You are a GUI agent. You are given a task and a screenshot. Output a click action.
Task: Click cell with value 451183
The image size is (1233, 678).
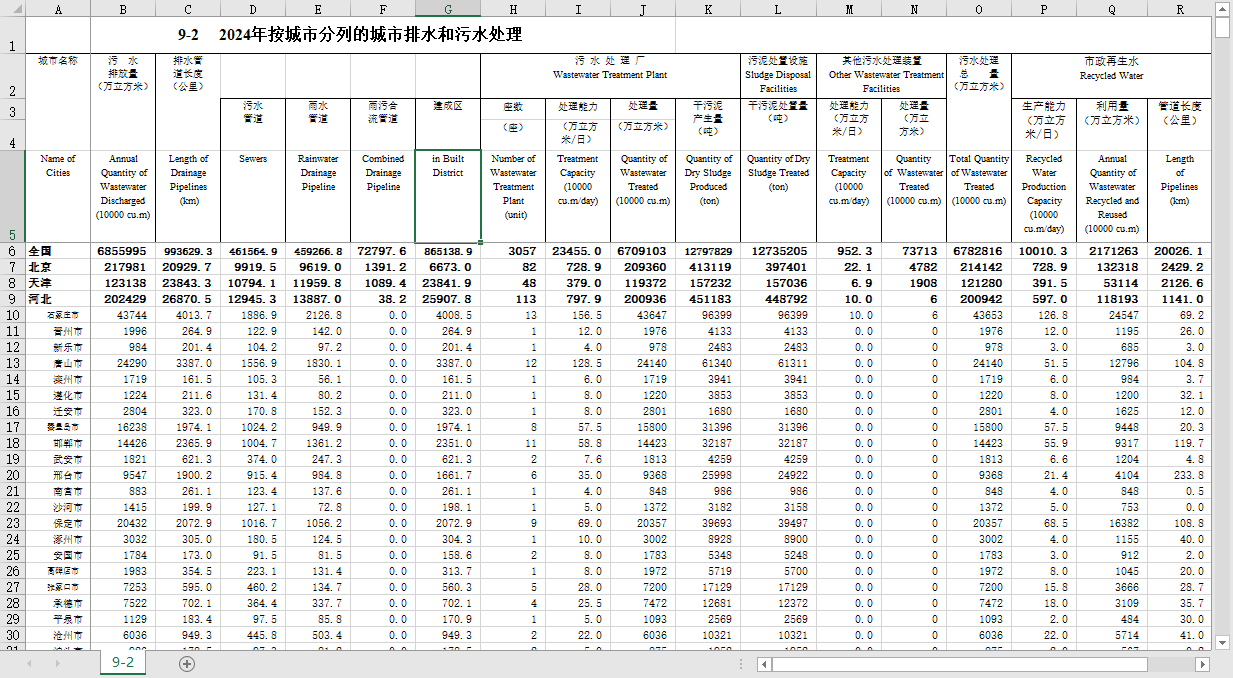708,299
